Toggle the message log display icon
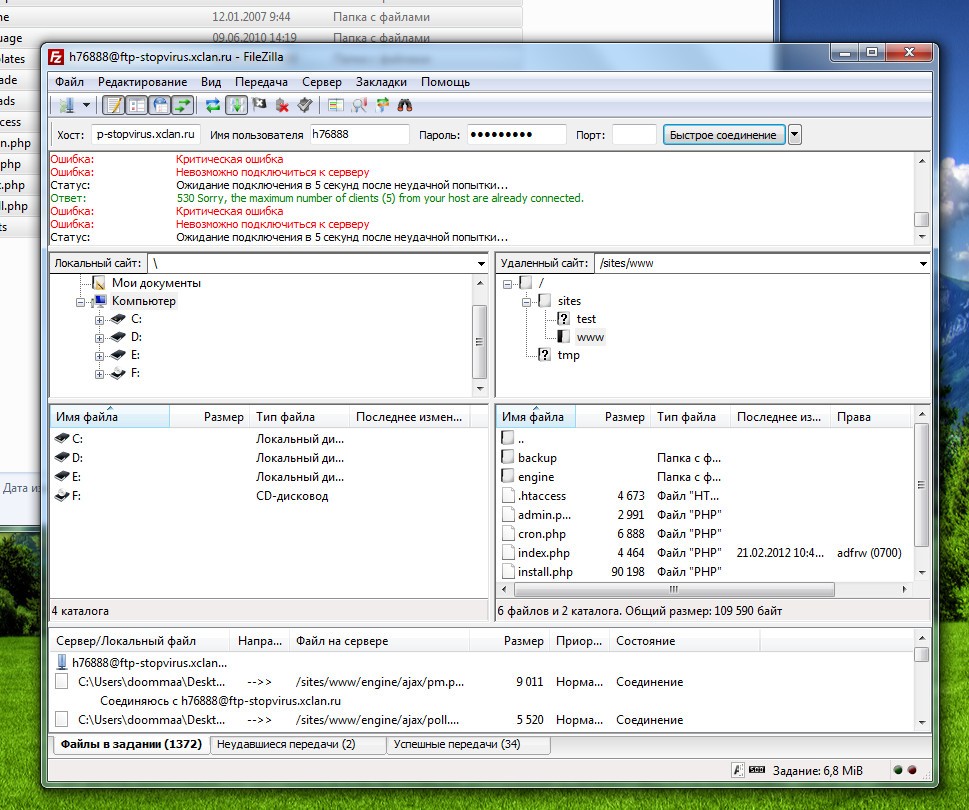 (x=114, y=105)
